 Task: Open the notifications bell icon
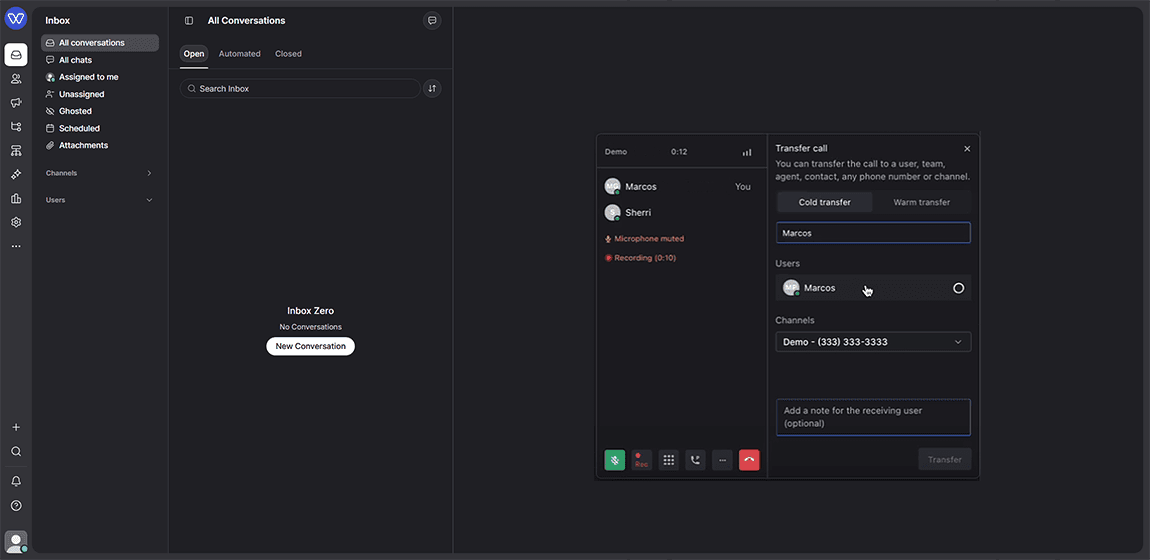click(x=15, y=482)
